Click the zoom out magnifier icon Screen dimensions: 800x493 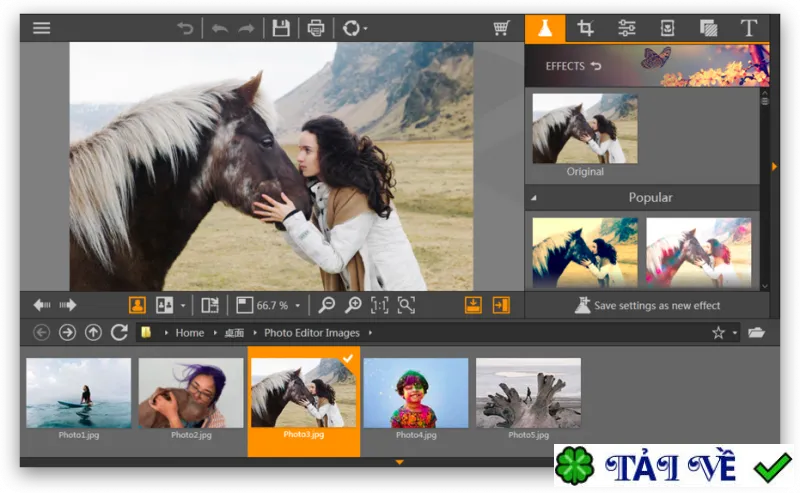(327, 305)
